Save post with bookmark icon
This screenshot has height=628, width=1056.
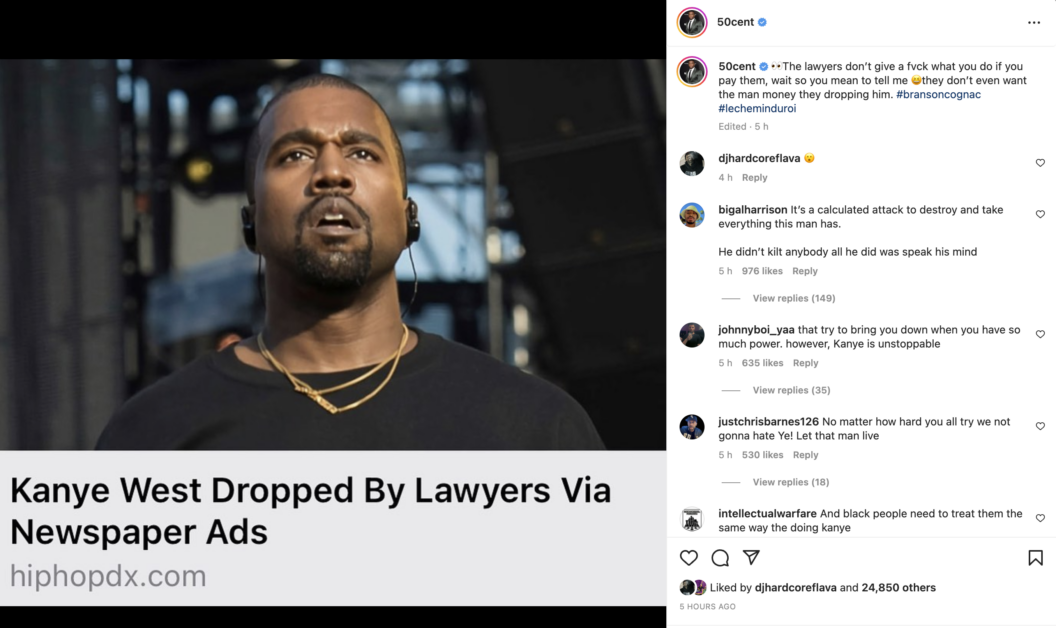[x=1035, y=558]
